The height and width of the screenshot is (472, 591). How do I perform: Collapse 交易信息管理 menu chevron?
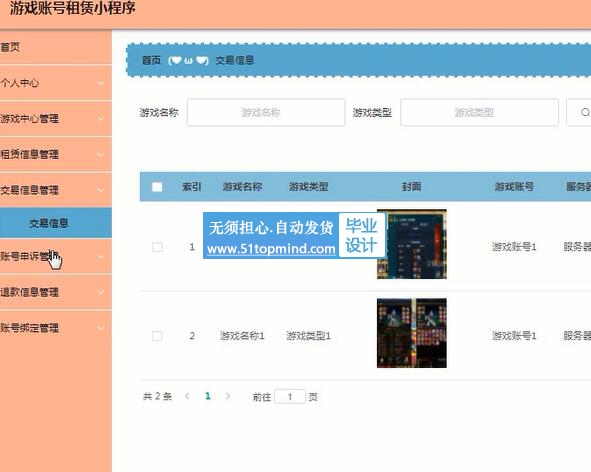101,190
